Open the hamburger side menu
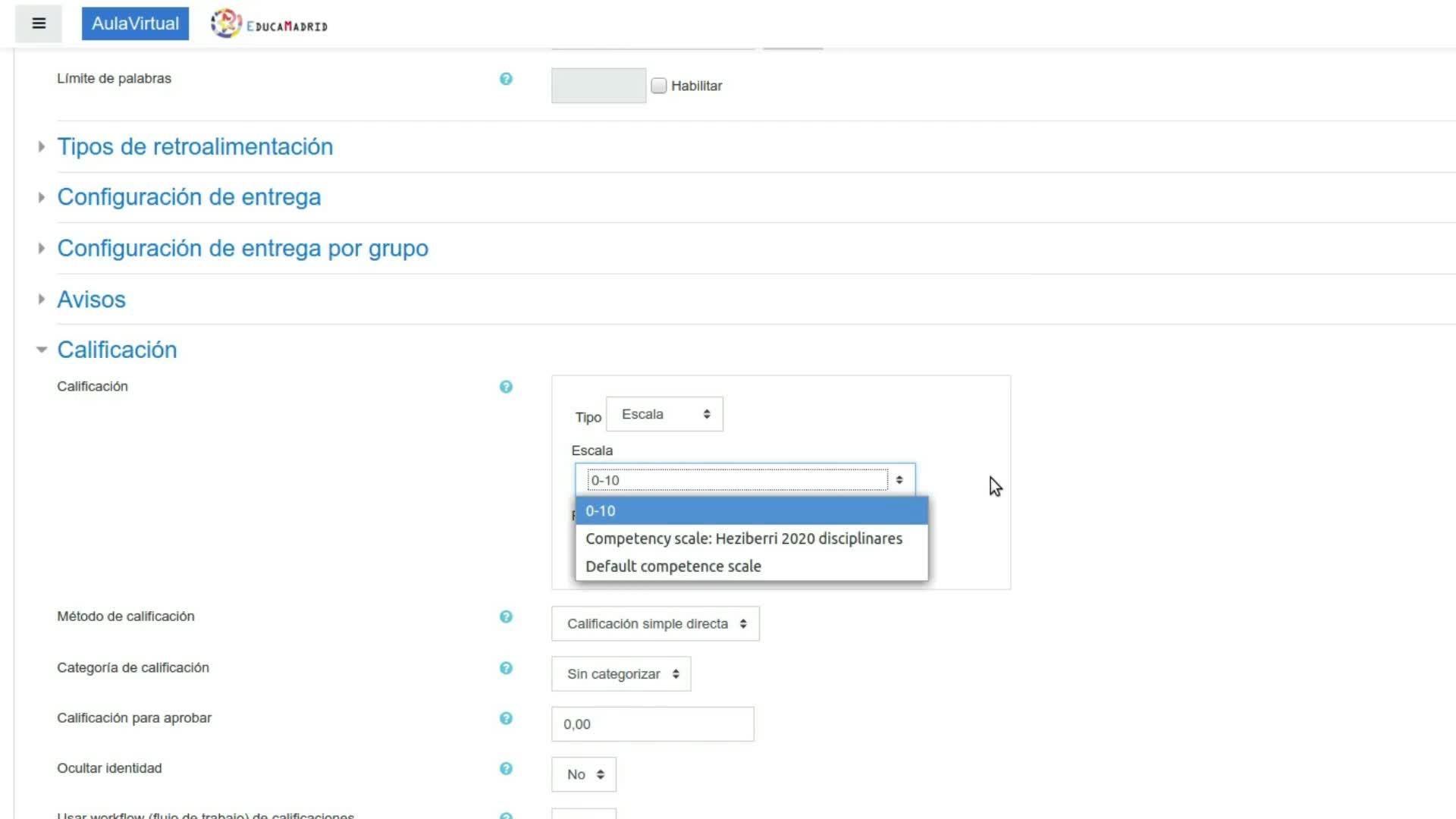 tap(39, 24)
